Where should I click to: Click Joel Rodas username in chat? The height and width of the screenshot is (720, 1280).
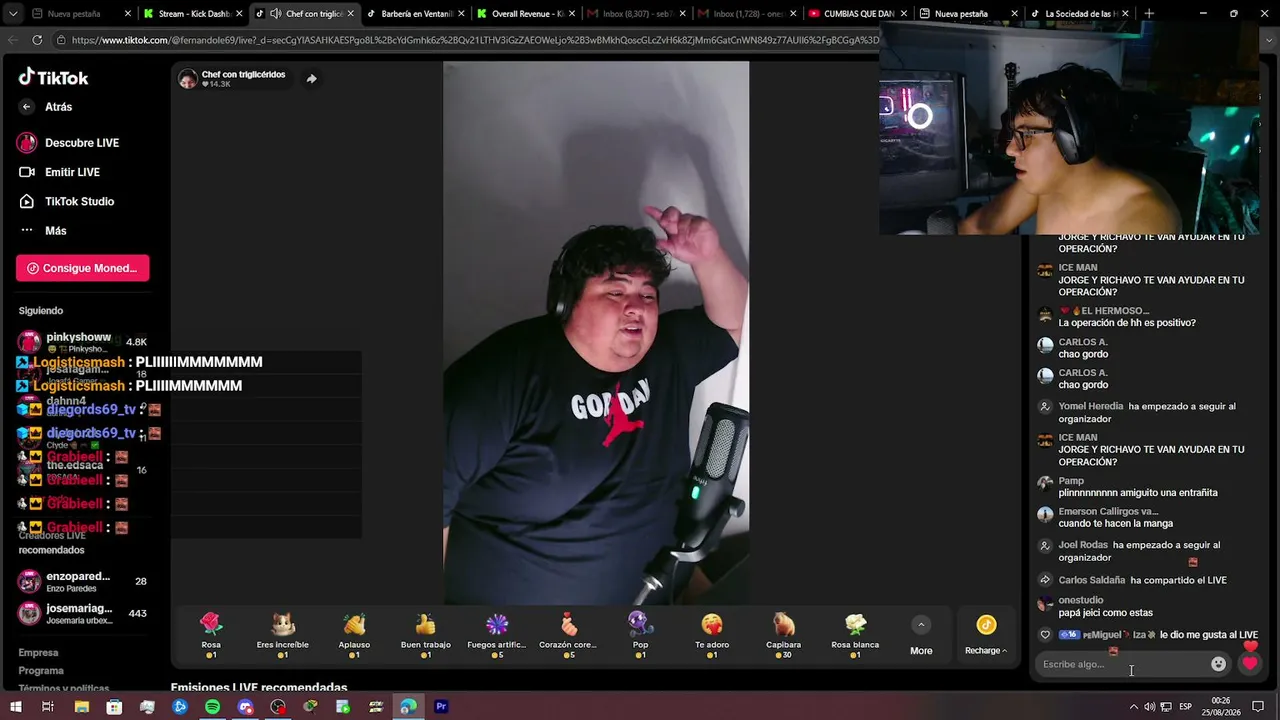[1083, 545]
